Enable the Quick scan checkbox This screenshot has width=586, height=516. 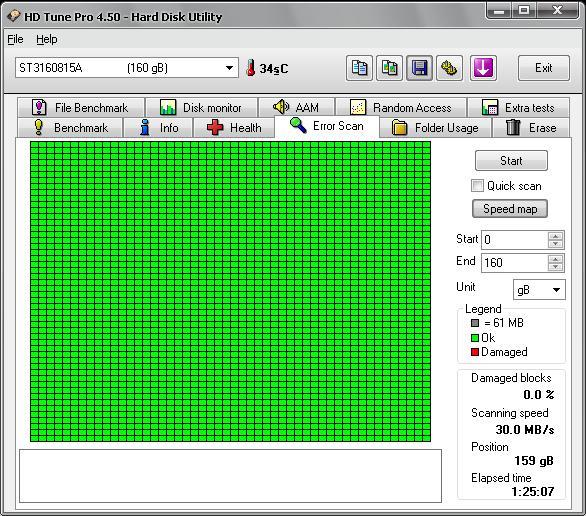pos(477,186)
